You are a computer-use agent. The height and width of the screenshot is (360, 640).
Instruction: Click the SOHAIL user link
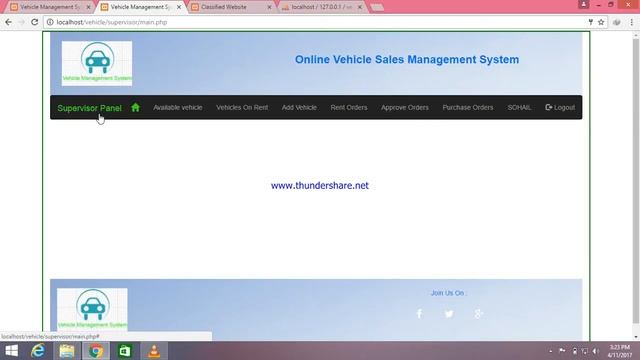[519, 107]
